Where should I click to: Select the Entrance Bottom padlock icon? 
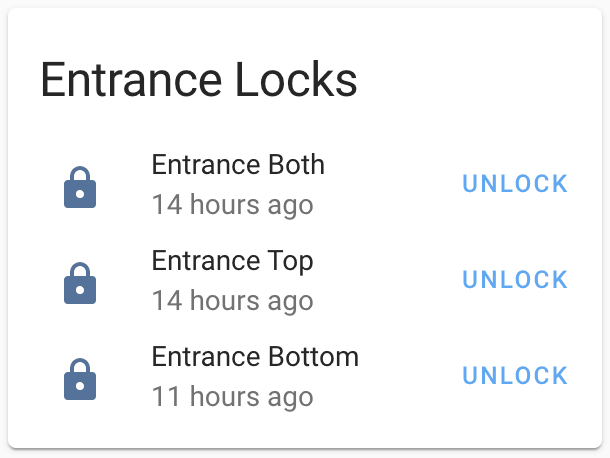(x=80, y=379)
